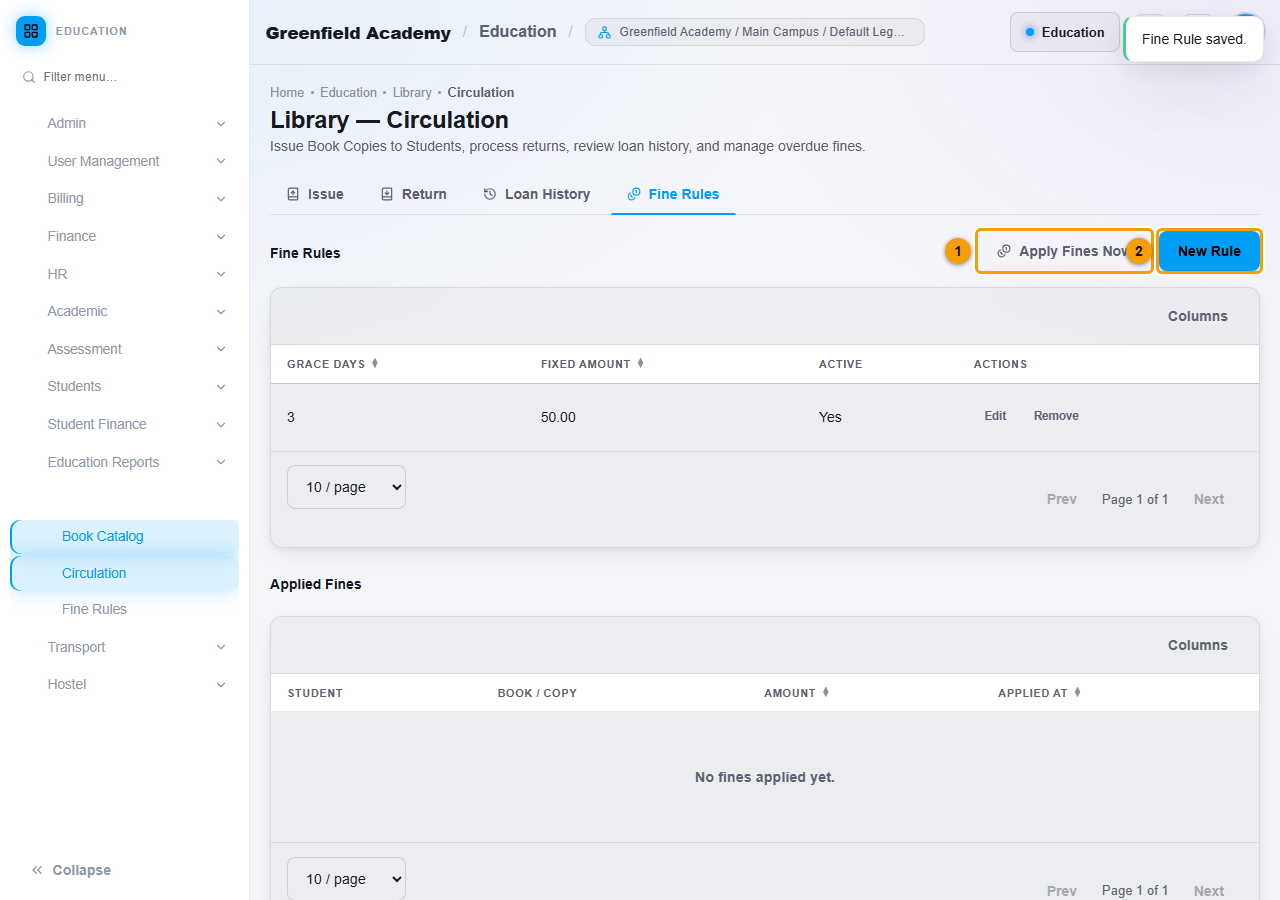Expand Student Finance in sidebar
The height and width of the screenshot is (900, 1280).
(x=124, y=424)
